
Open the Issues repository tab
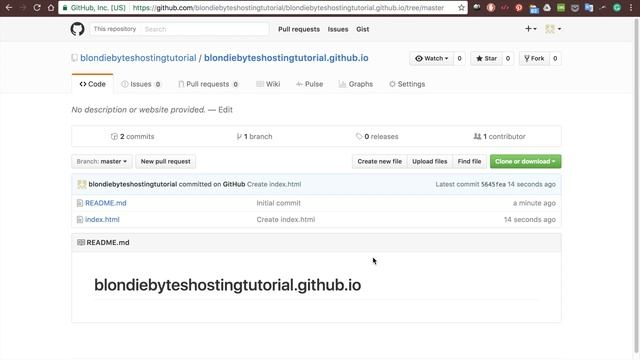(141, 84)
